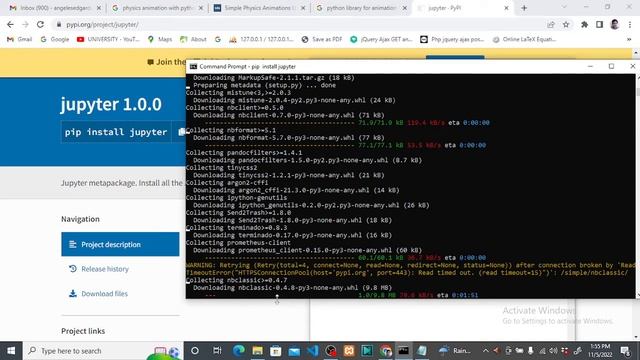Open Microsoft Store from taskbar

pos(276,351)
